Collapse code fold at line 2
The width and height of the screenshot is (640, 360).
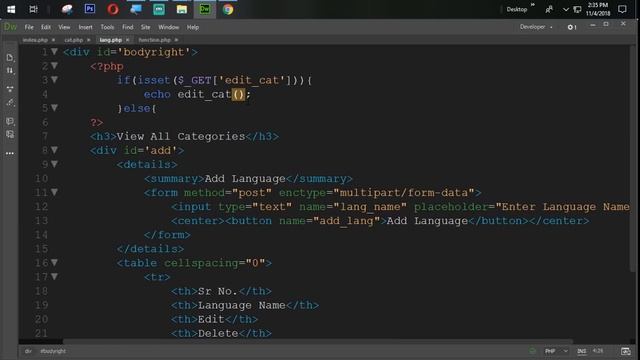click(x=54, y=66)
